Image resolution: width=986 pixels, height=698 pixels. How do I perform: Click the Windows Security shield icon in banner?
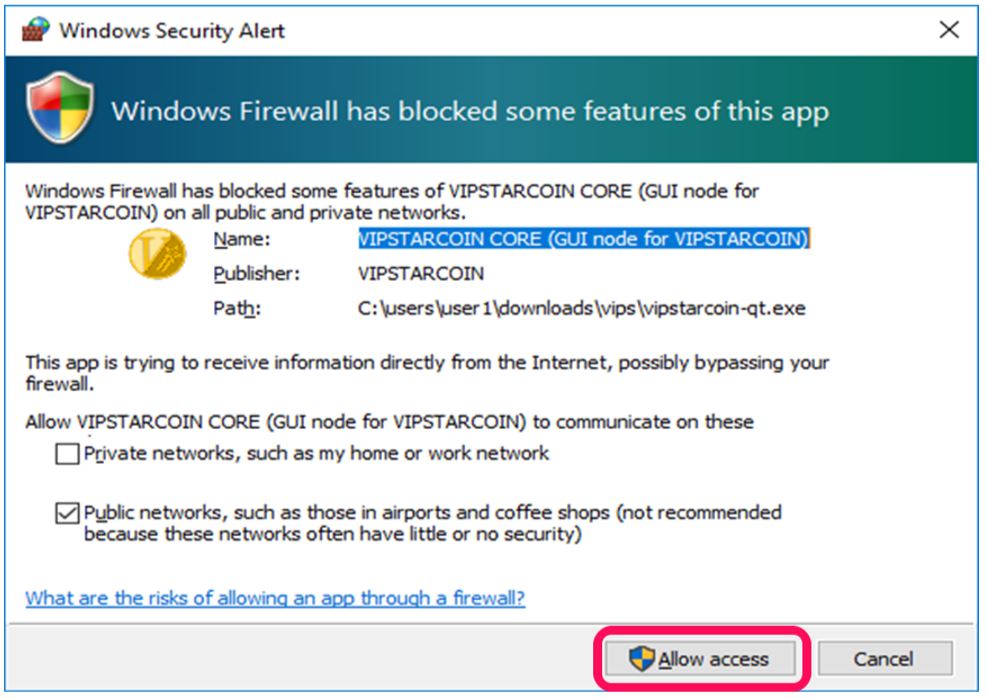click(x=62, y=110)
